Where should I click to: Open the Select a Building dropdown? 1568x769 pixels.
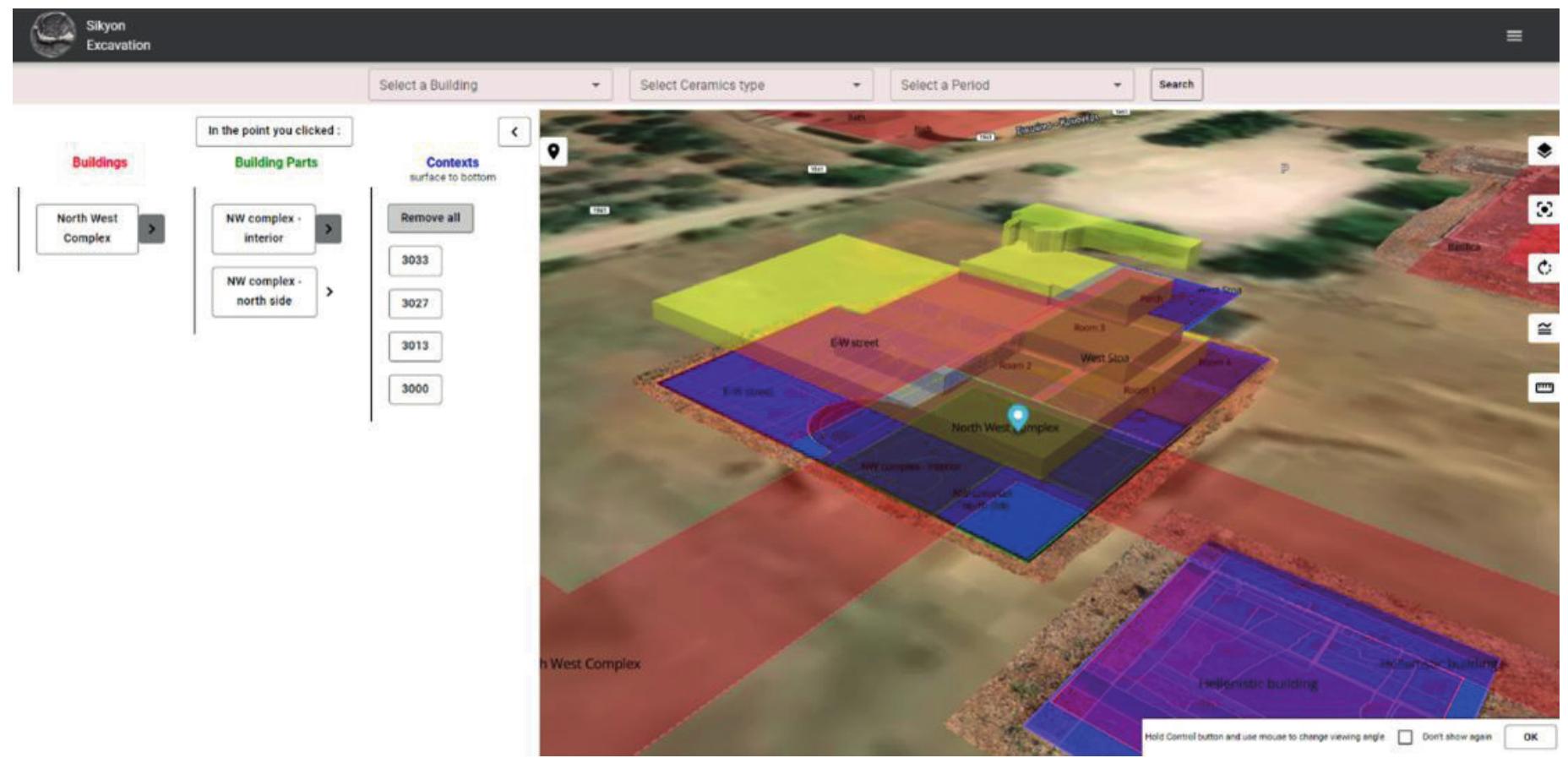490,85
